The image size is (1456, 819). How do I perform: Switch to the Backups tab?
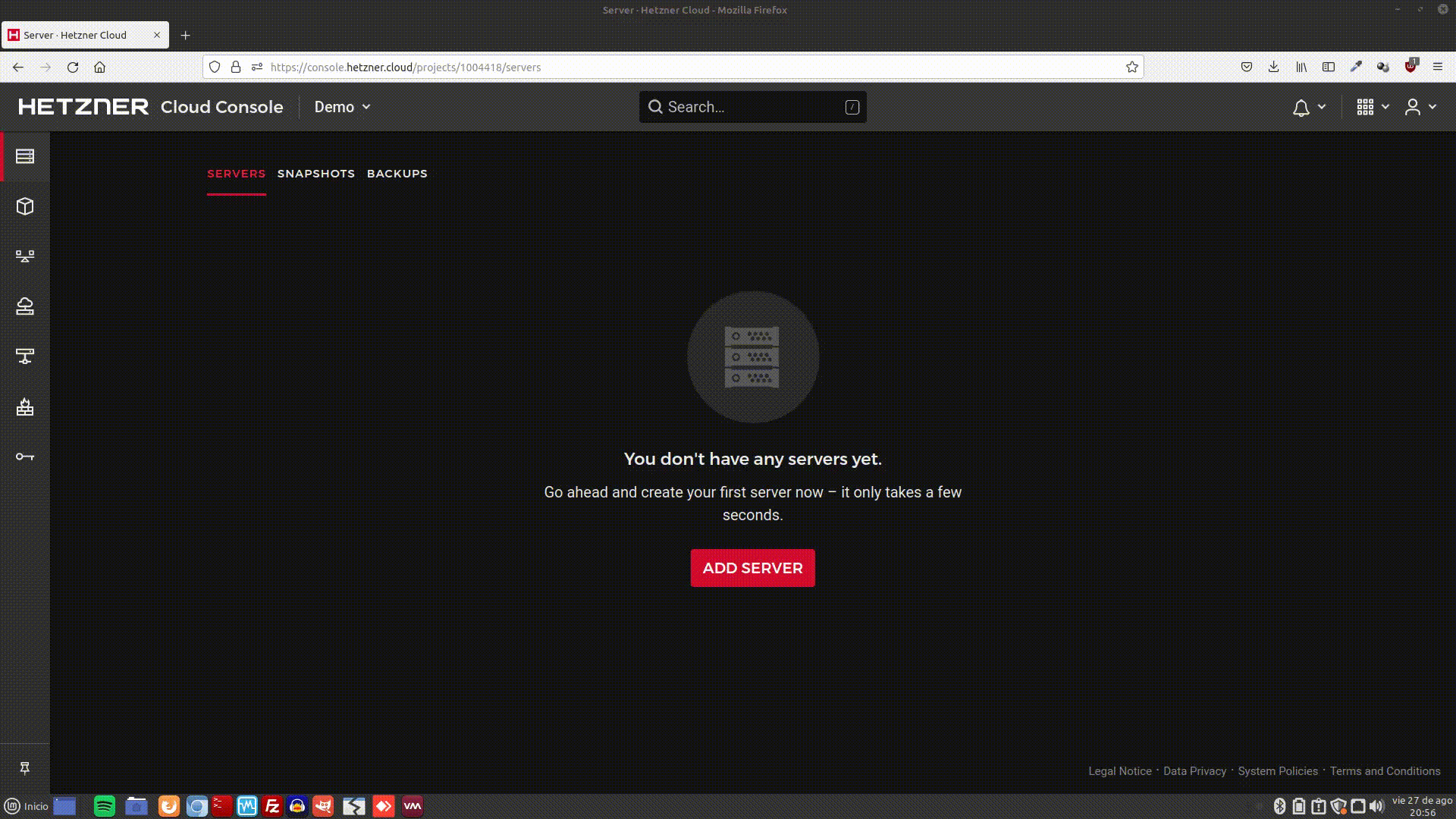click(x=397, y=174)
